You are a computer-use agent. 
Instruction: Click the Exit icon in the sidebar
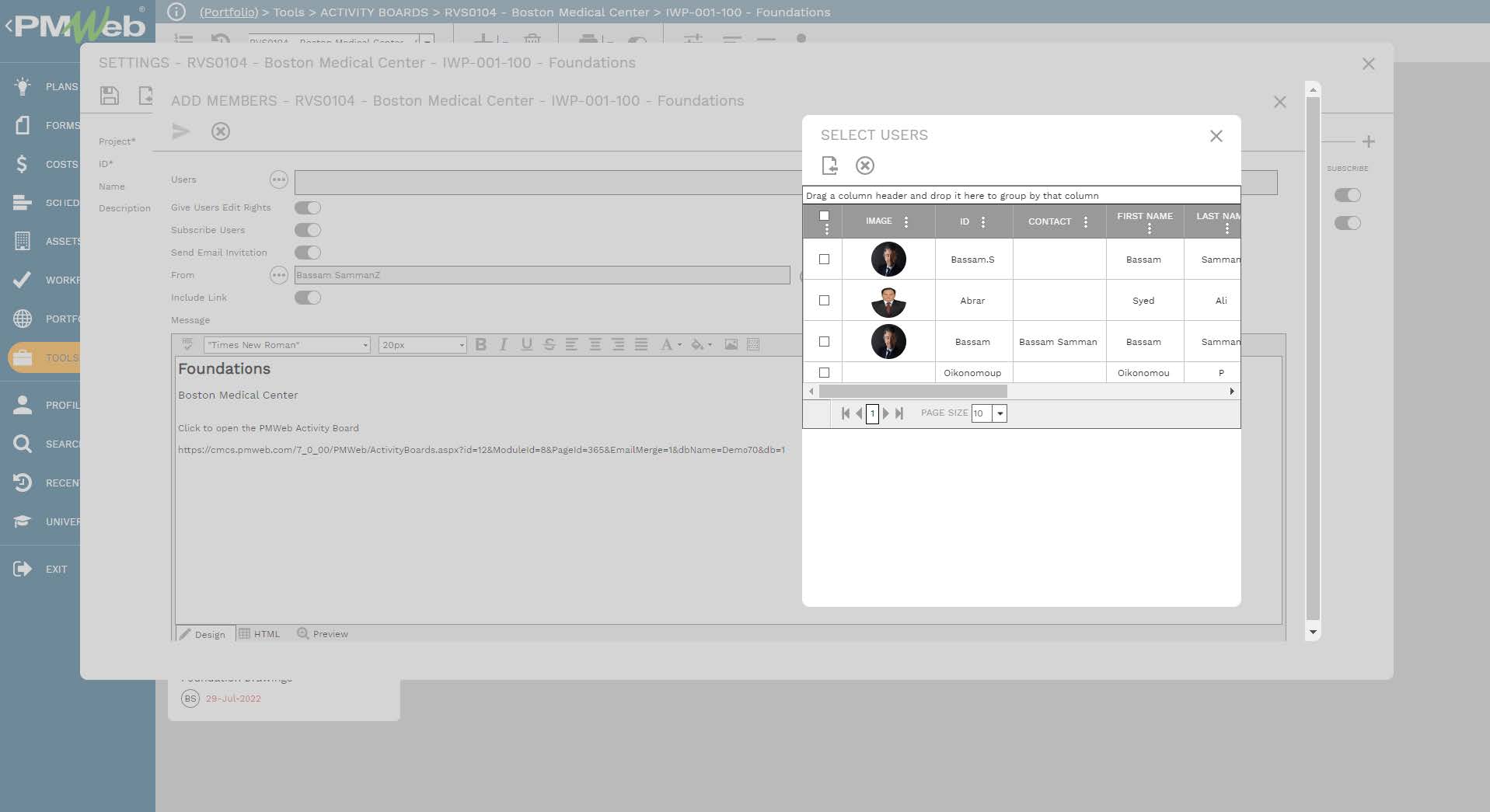click(x=23, y=569)
